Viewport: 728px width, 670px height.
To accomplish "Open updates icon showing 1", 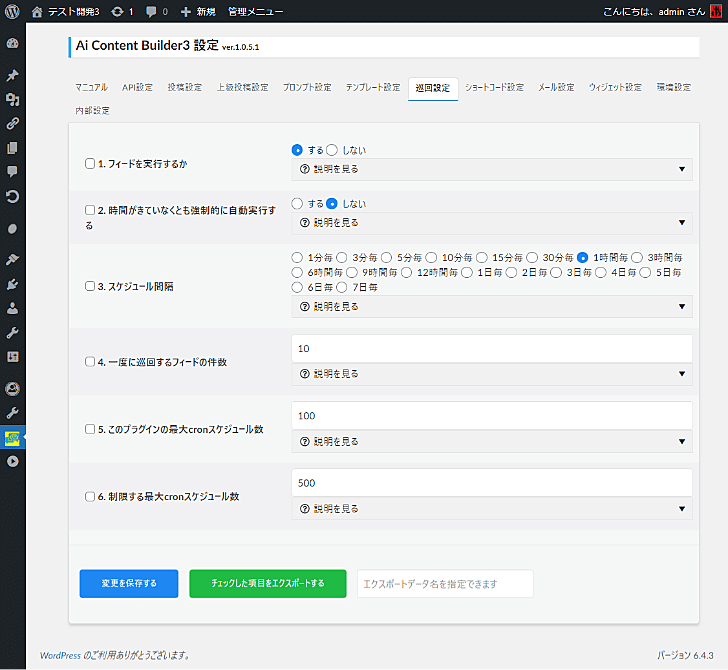I will 122,12.
